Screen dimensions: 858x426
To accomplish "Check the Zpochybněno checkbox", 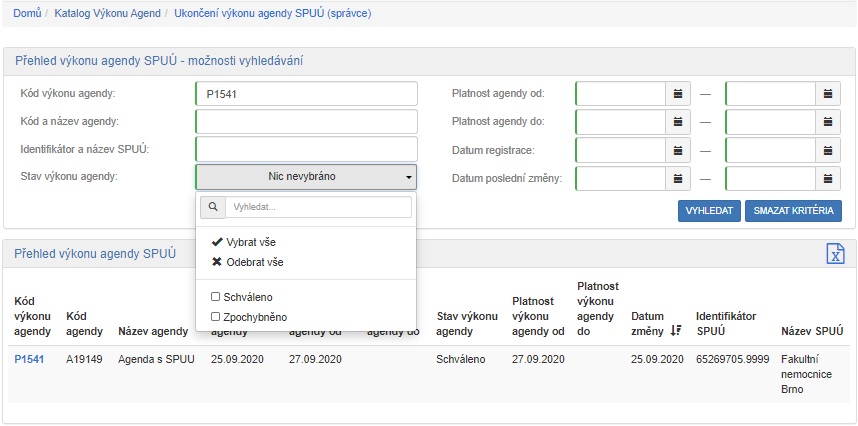I will point(216,317).
